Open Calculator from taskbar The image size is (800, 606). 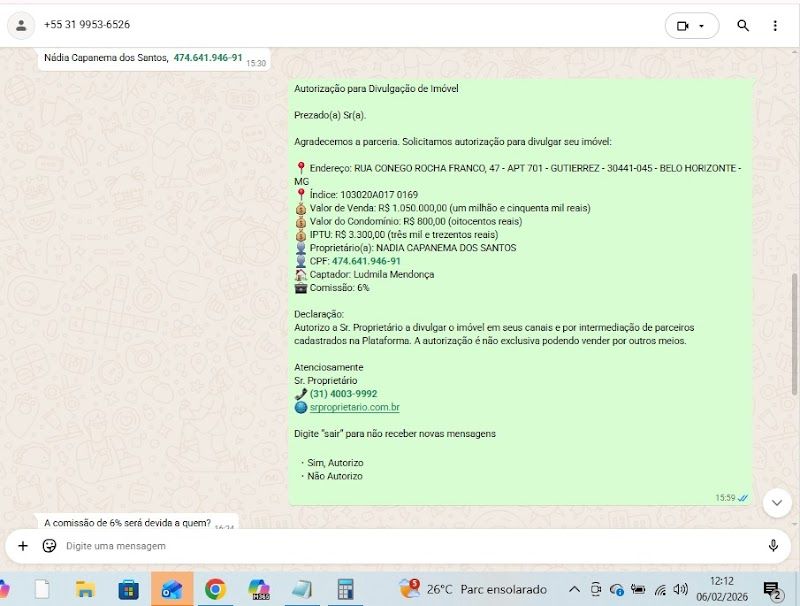click(345, 589)
